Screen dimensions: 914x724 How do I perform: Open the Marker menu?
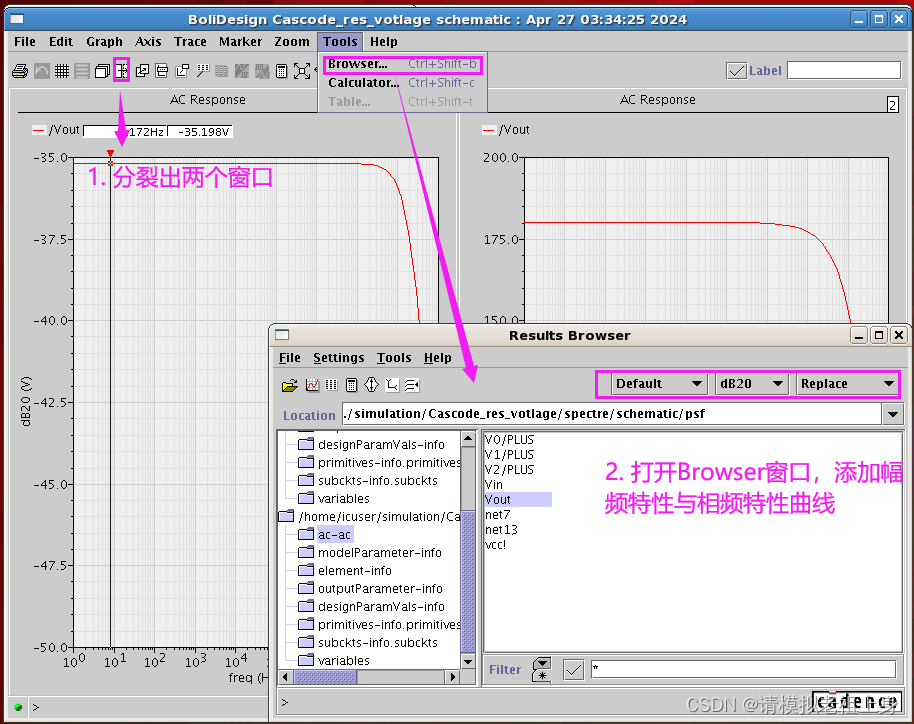coord(240,42)
